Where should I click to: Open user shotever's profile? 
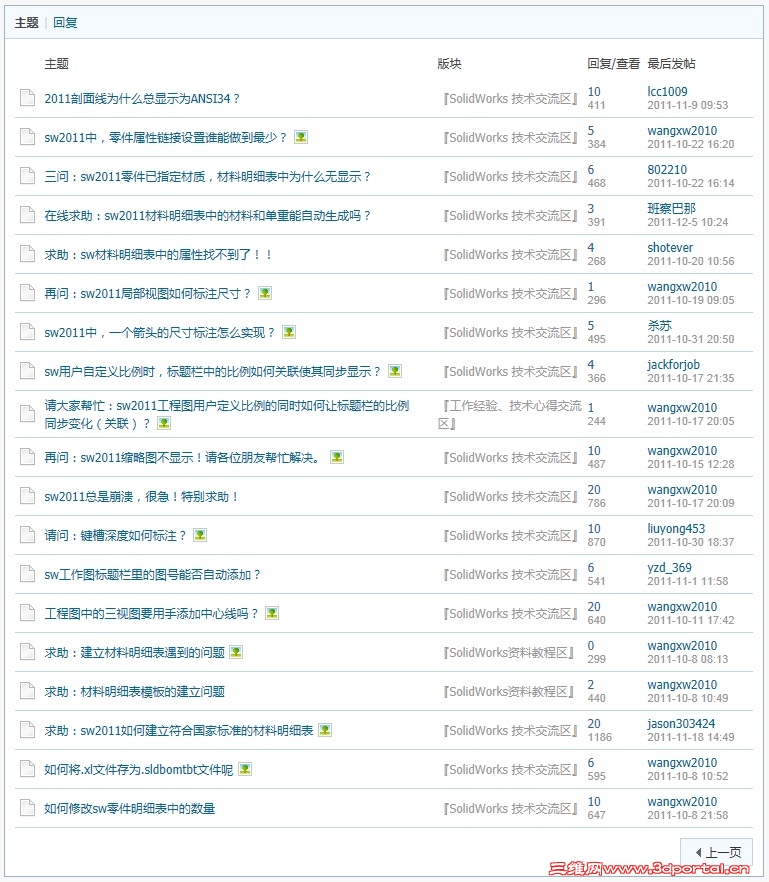[x=670, y=248]
